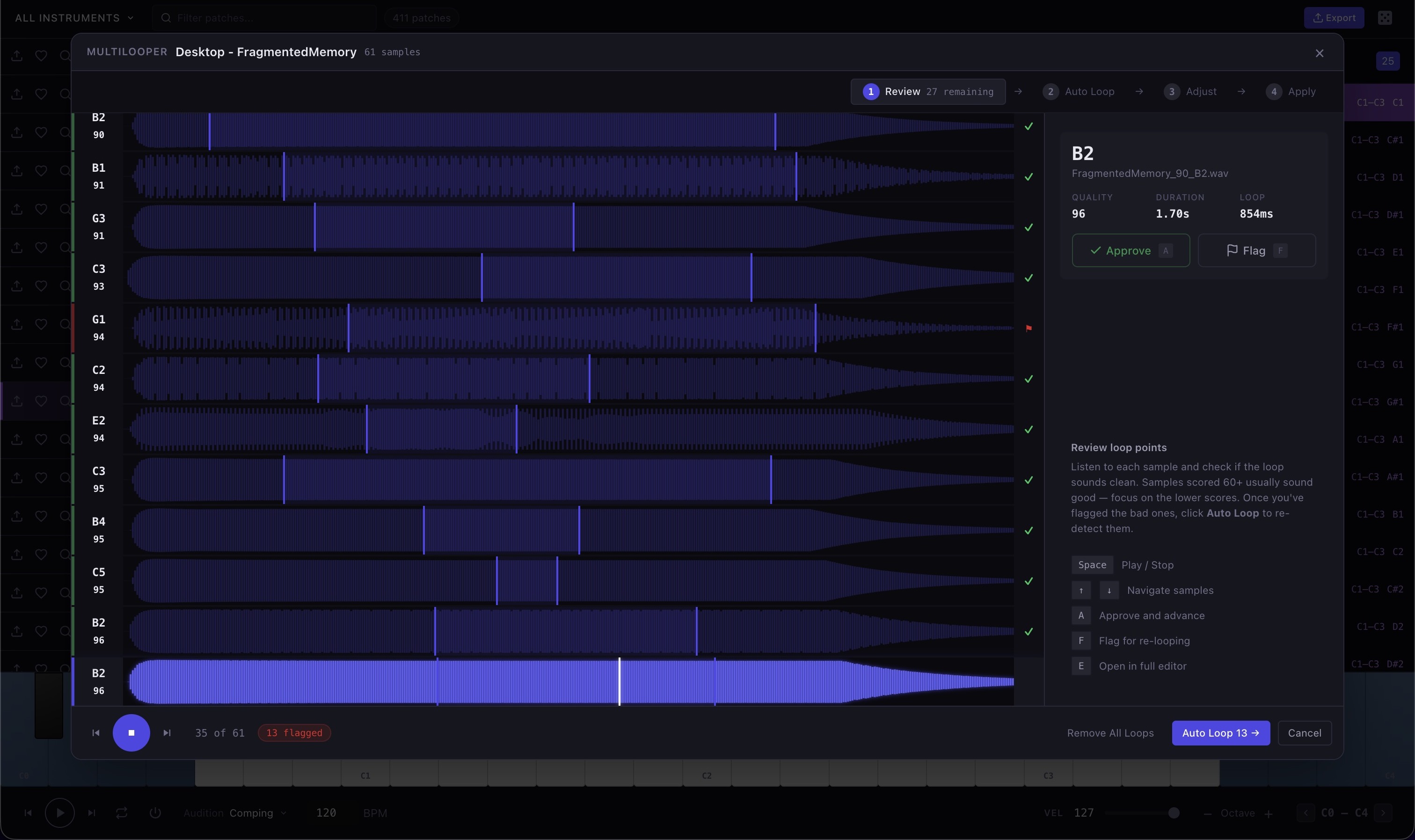Click the Filter patches search field
The width and height of the screenshot is (1415, 840).
[264, 17]
